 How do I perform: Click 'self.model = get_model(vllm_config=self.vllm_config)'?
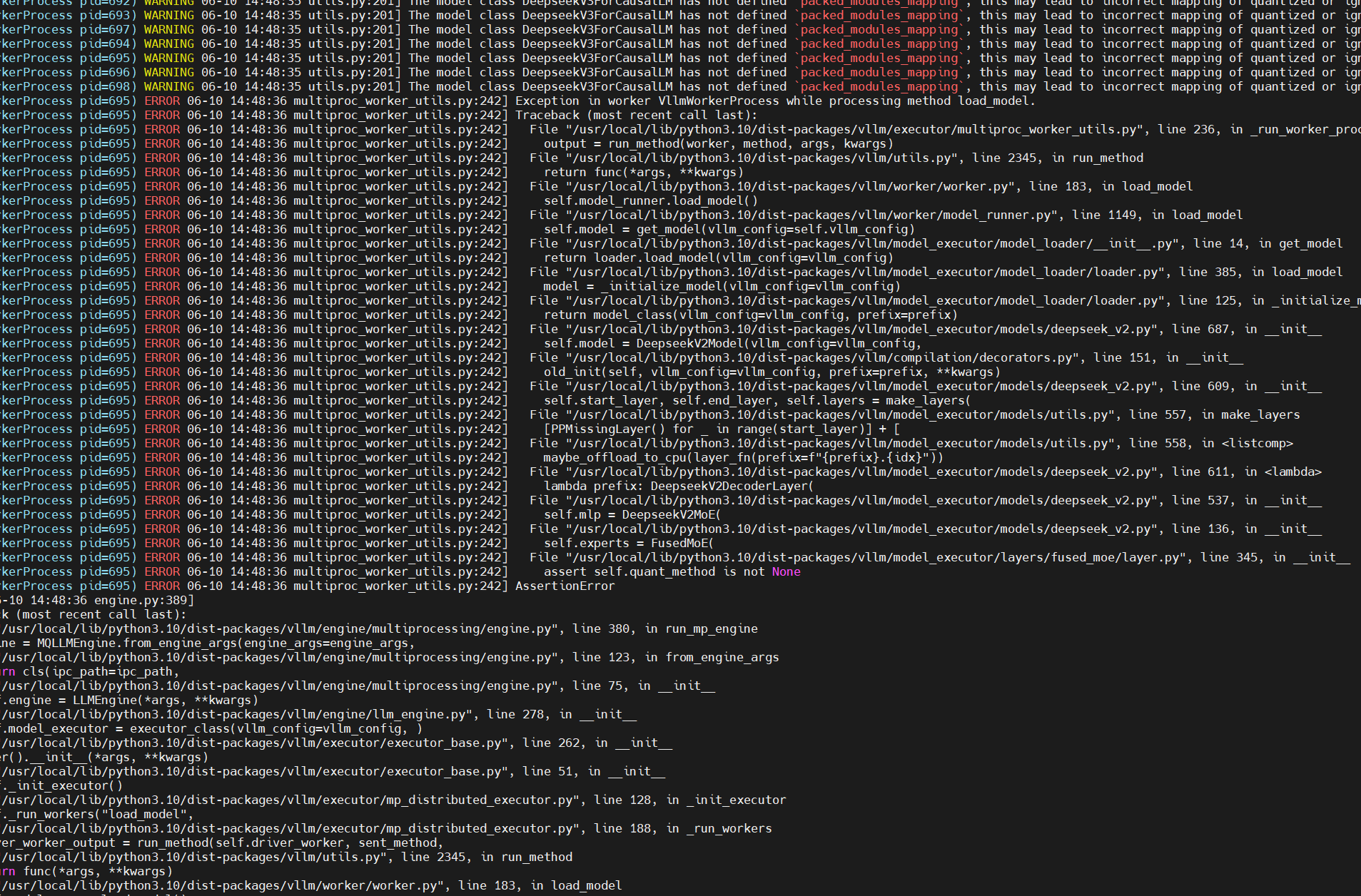pos(729,229)
